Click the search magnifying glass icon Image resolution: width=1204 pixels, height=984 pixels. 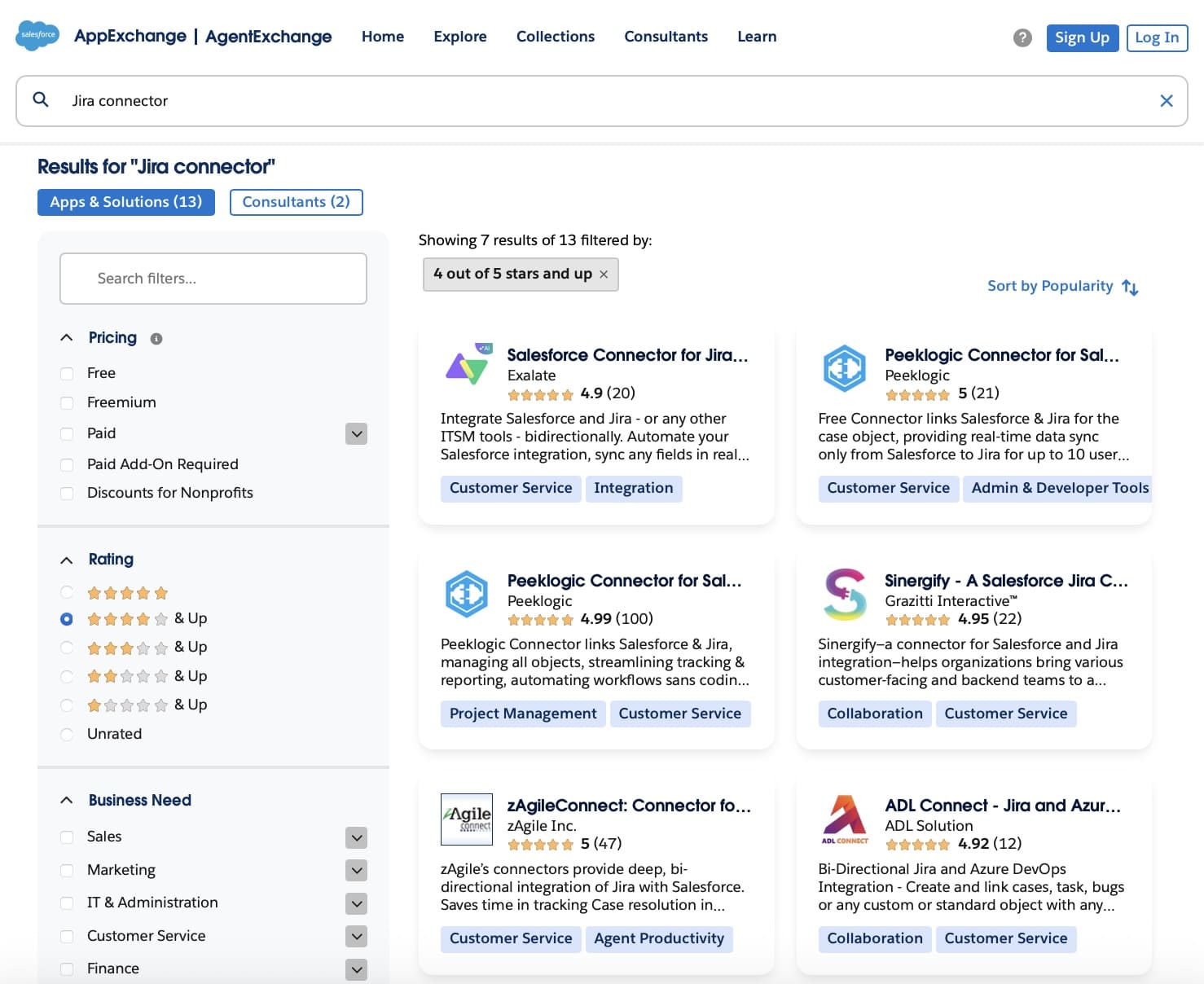tap(40, 99)
